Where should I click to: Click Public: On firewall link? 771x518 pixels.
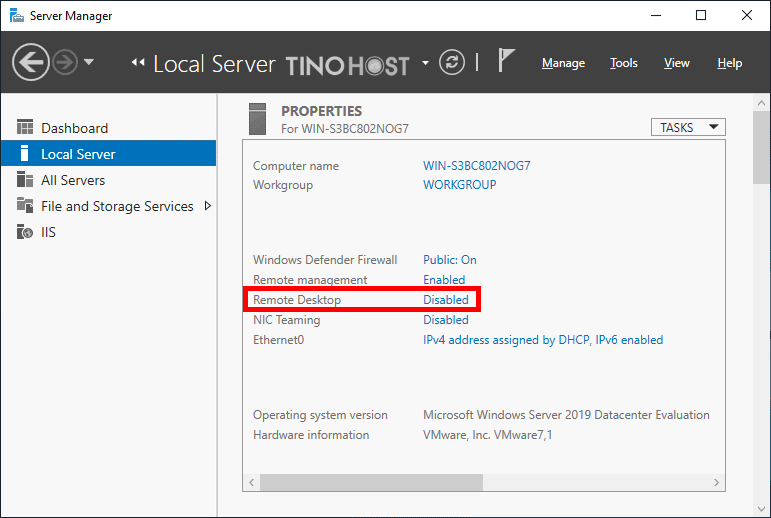[x=449, y=260]
